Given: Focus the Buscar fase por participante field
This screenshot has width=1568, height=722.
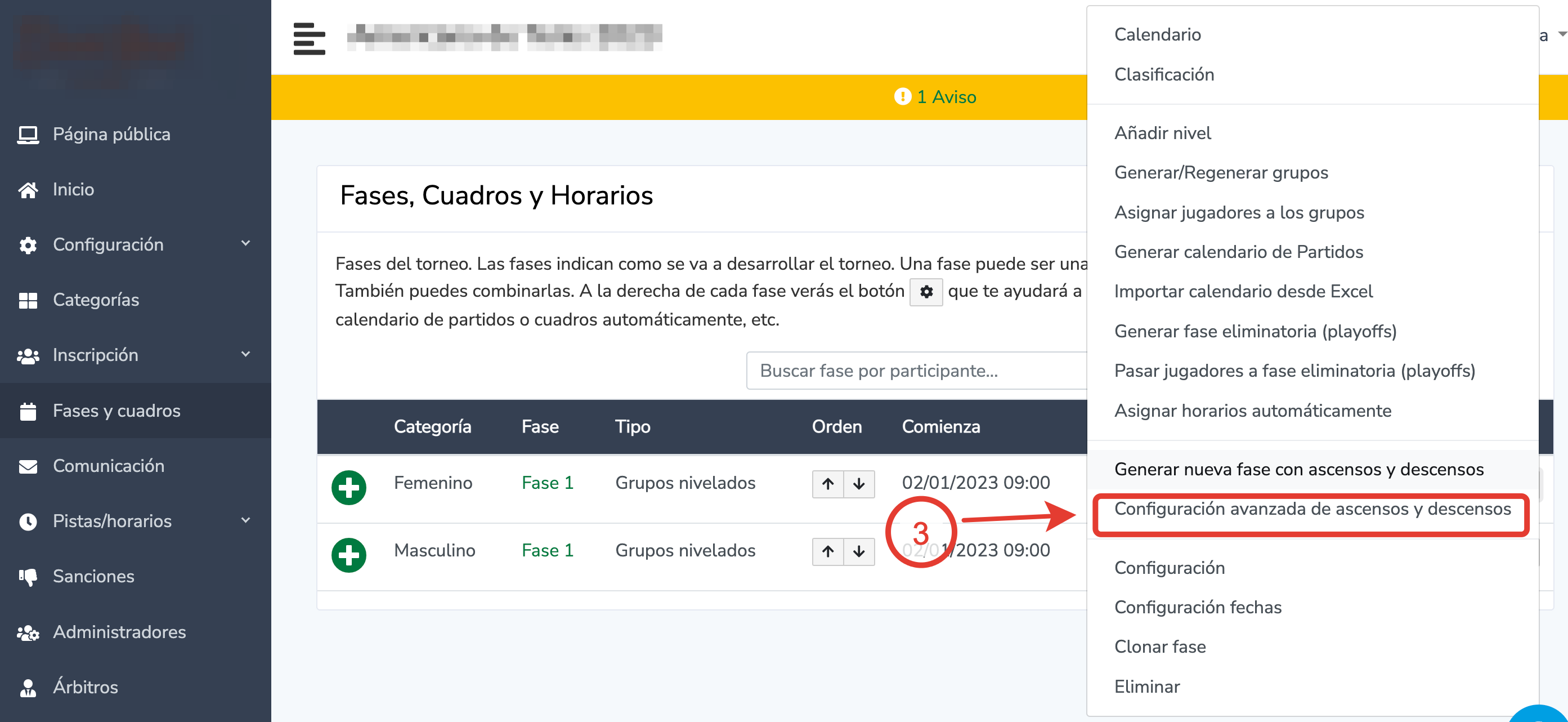Looking at the screenshot, I should 917,371.
